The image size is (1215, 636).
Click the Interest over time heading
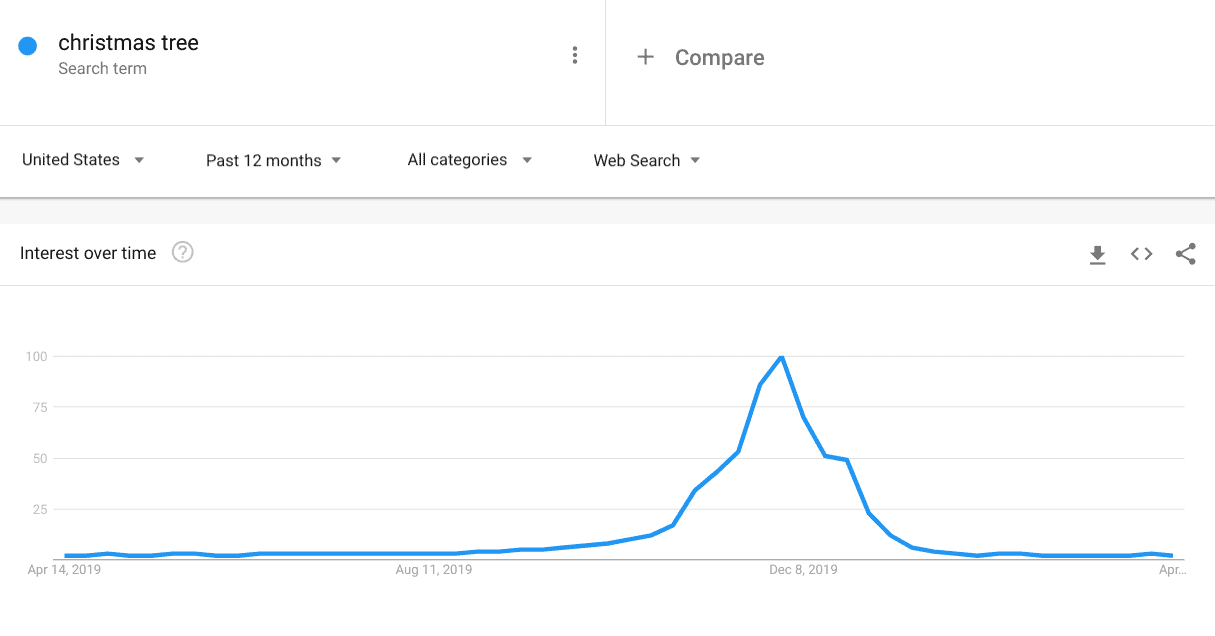click(88, 253)
